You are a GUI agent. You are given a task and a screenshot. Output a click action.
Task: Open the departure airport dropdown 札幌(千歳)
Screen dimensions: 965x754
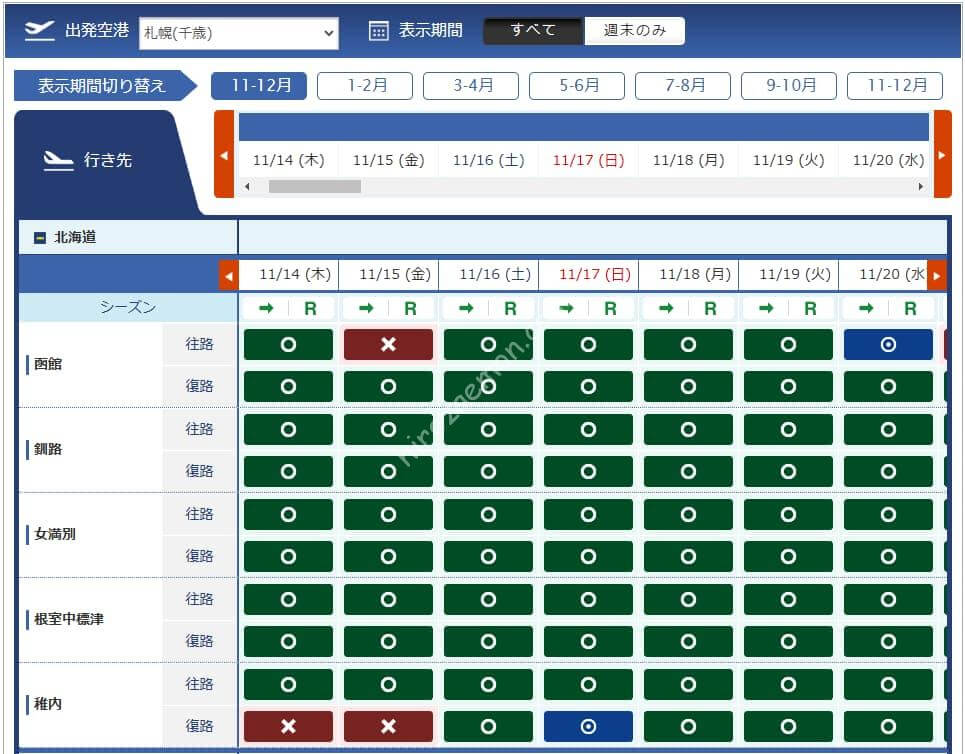(x=239, y=33)
